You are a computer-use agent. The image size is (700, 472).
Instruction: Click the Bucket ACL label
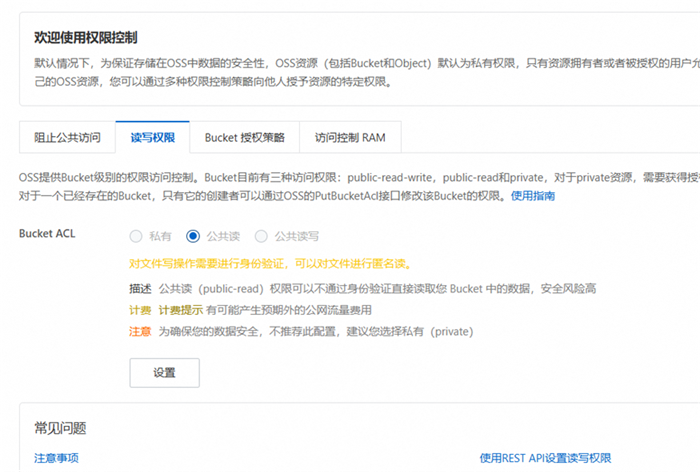tap(47, 234)
